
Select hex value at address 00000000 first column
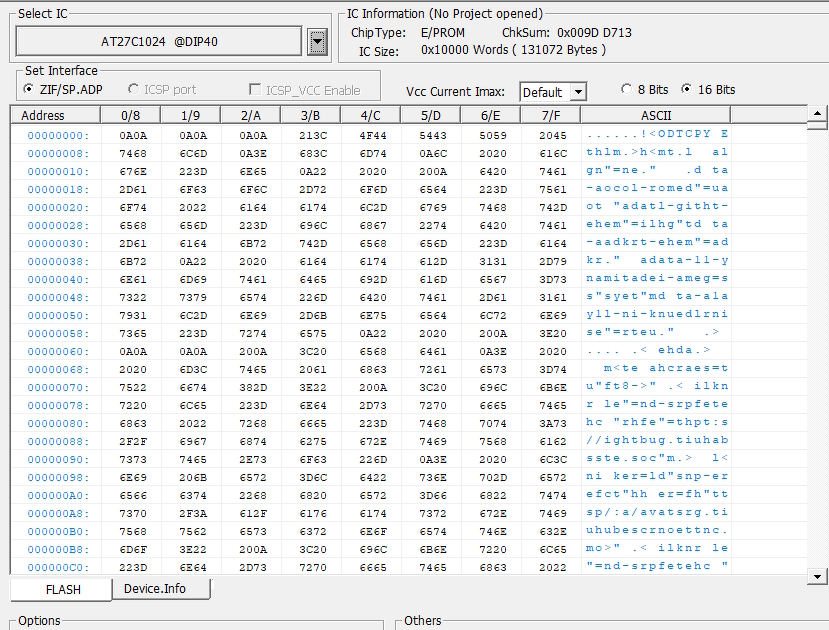(x=133, y=136)
